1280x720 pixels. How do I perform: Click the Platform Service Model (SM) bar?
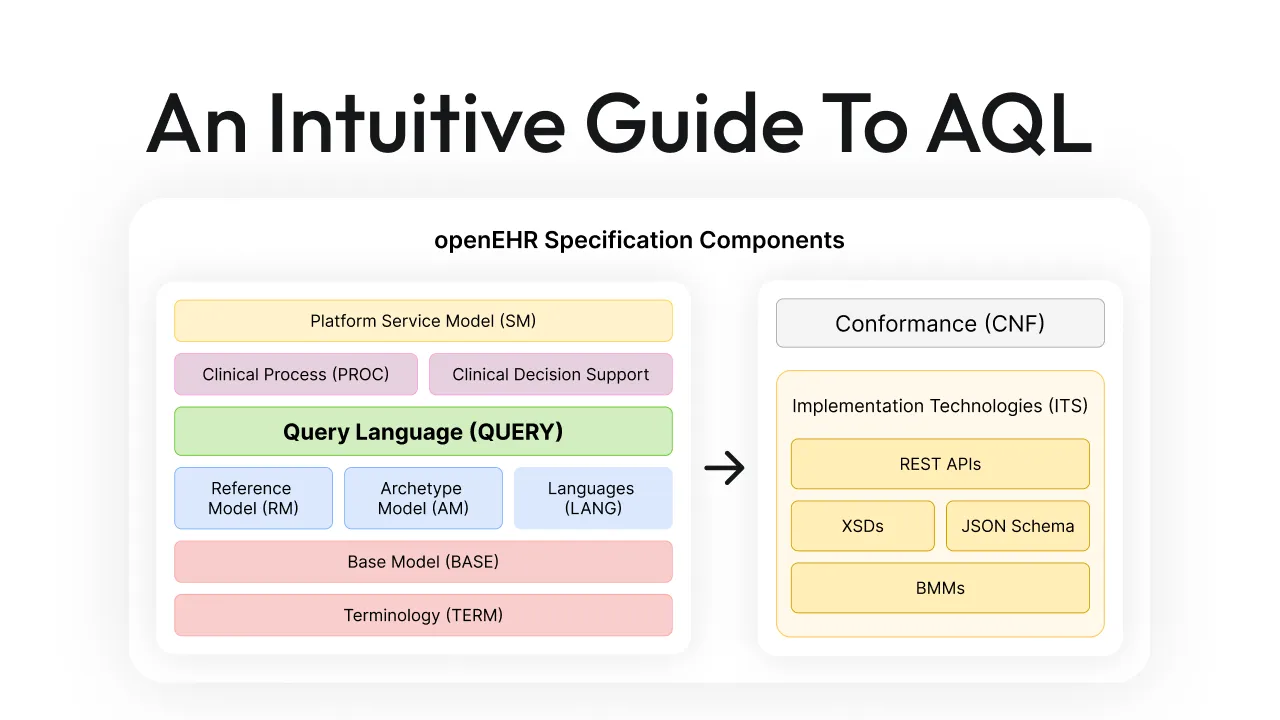coord(423,320)
